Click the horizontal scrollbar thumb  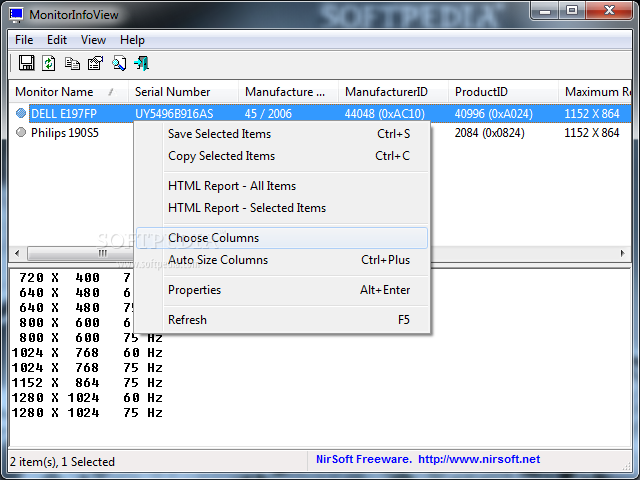(82, 253)
